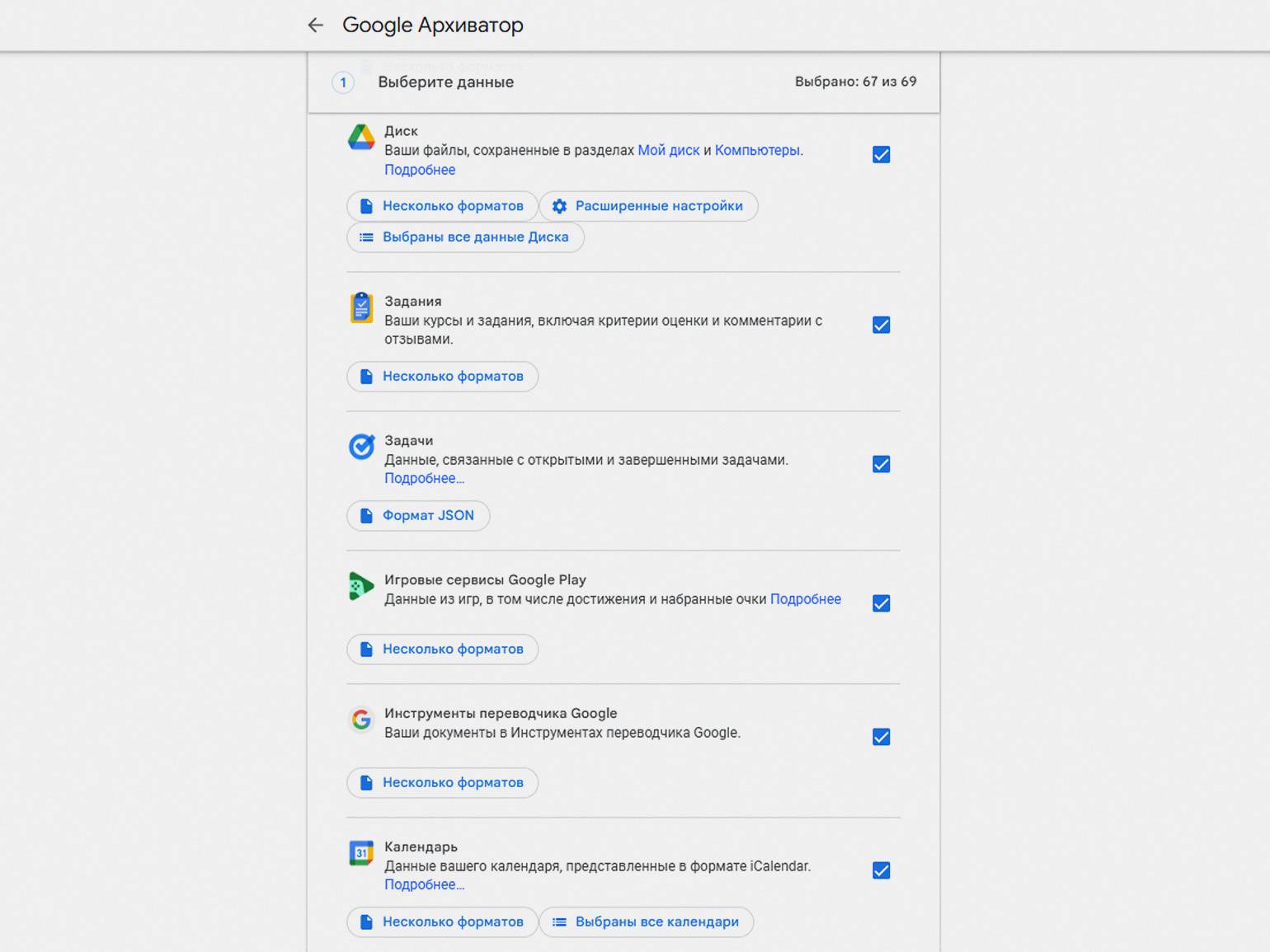The width and height of the screenshot is (1270, 952).
Task: Open the Подробнее… link under Задачи
Action: point(424,478)
